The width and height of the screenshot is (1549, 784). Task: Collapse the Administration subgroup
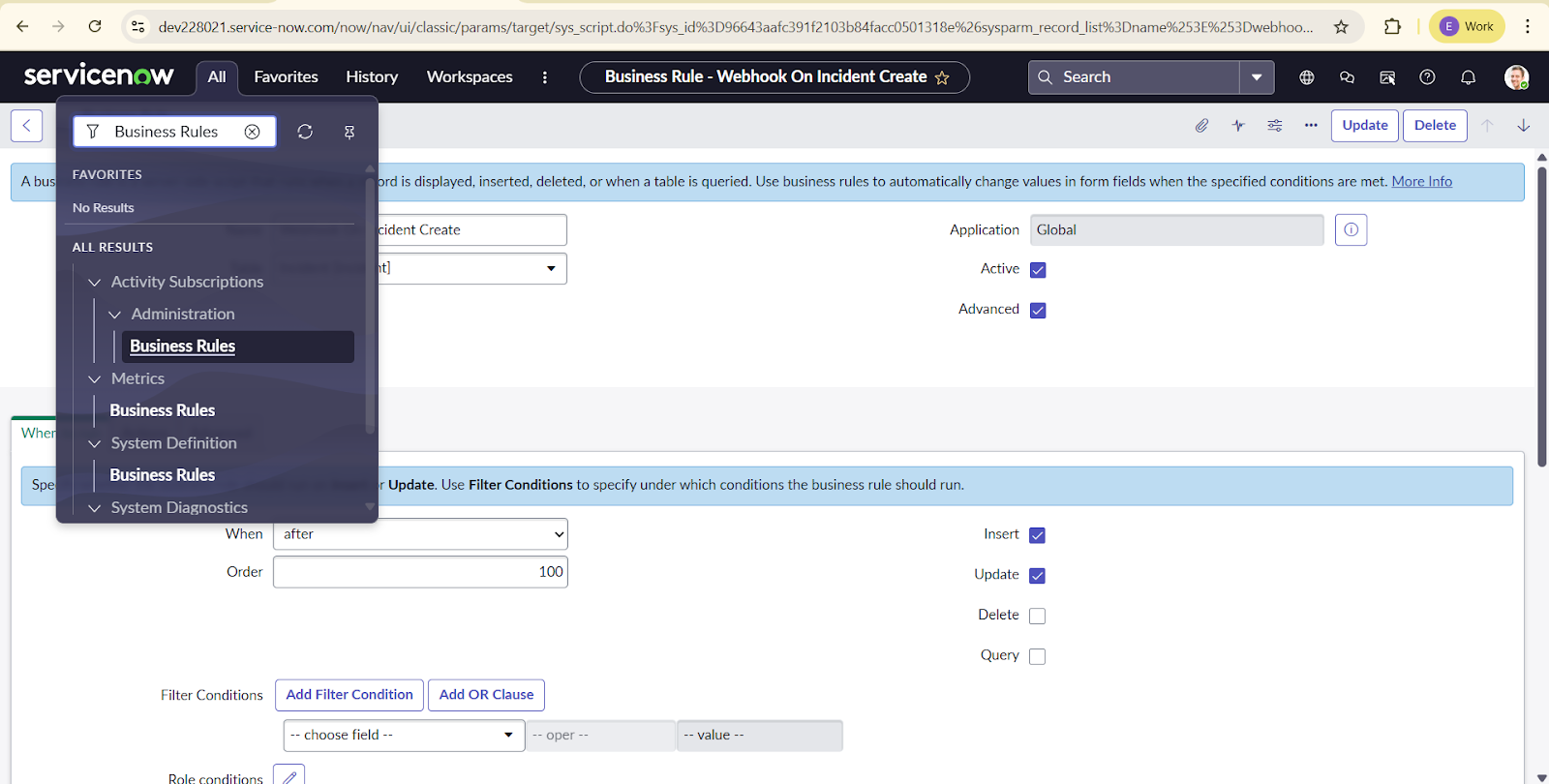[x=114, y=315]
